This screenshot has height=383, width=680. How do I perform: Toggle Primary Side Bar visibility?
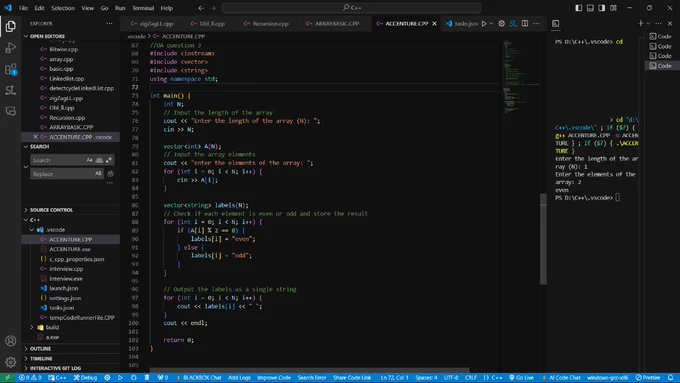click(x=579, y=8)
